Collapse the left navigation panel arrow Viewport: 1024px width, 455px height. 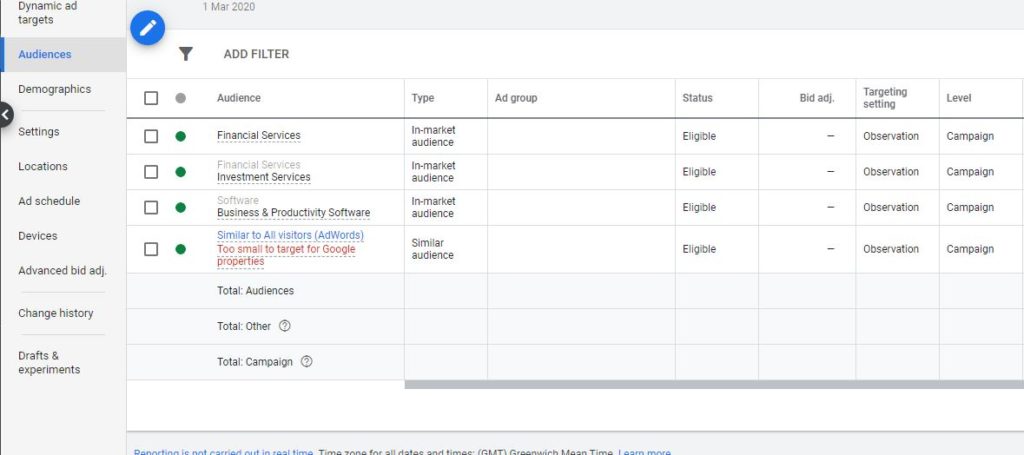click(5, 115)
